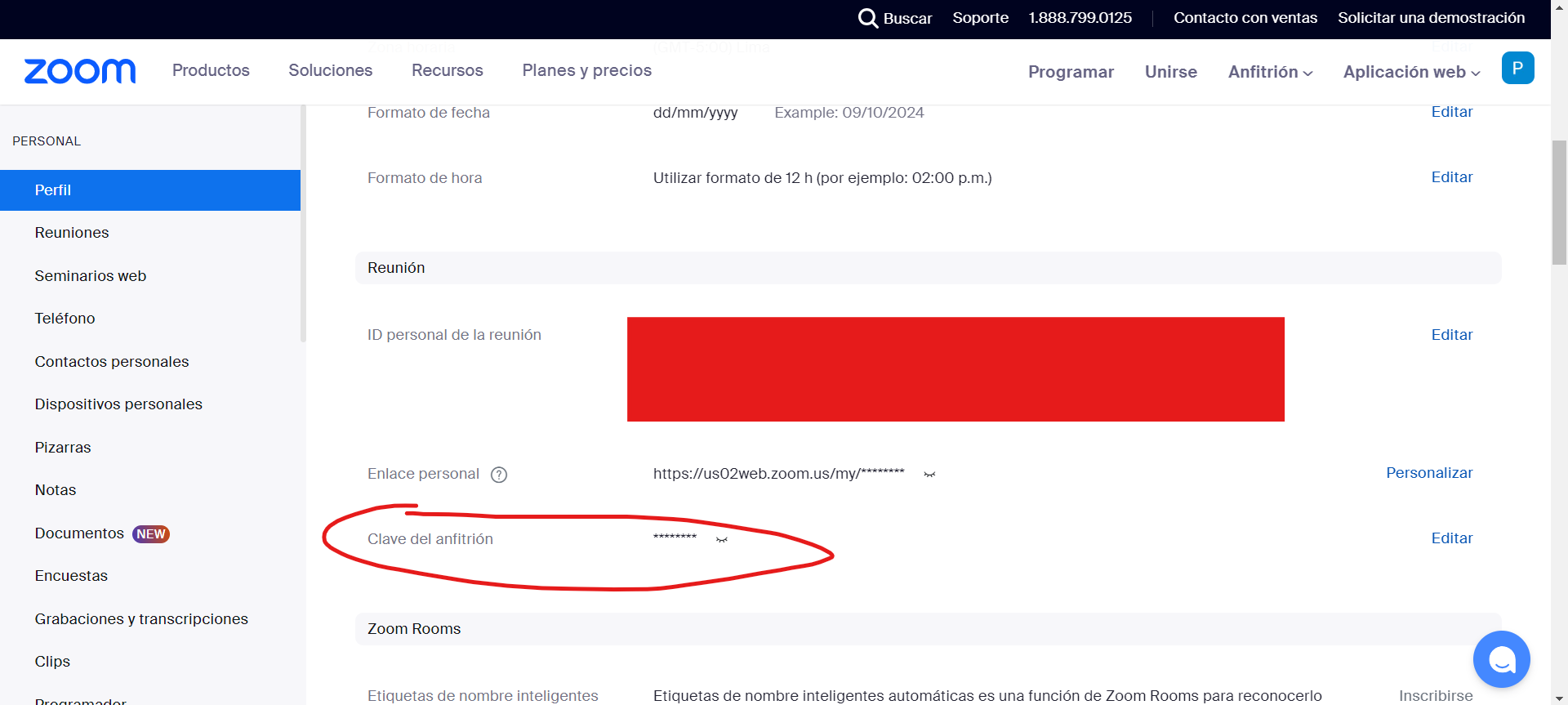Click the 1.888.799.0125 phone number
1568x705 pixels.
[x=1080, y=18]
